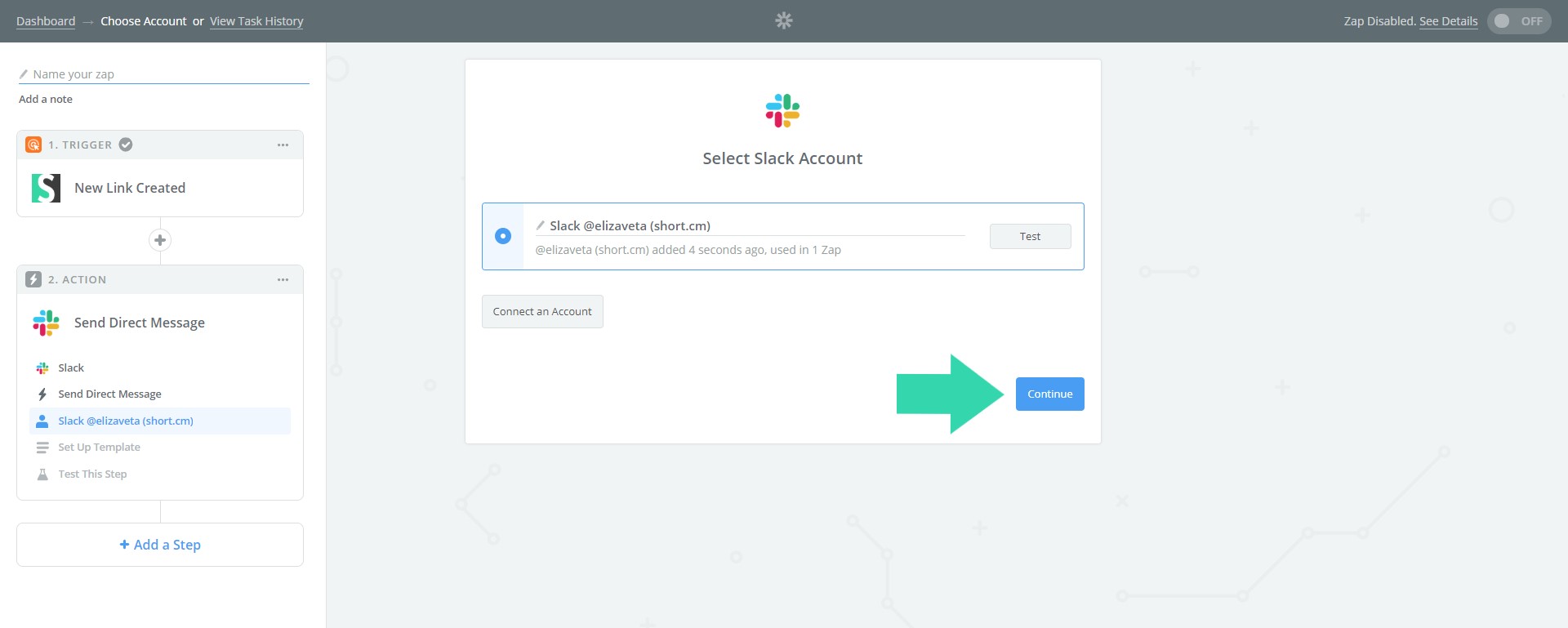Click the trigger completed checkmark icon

[126, 145]
